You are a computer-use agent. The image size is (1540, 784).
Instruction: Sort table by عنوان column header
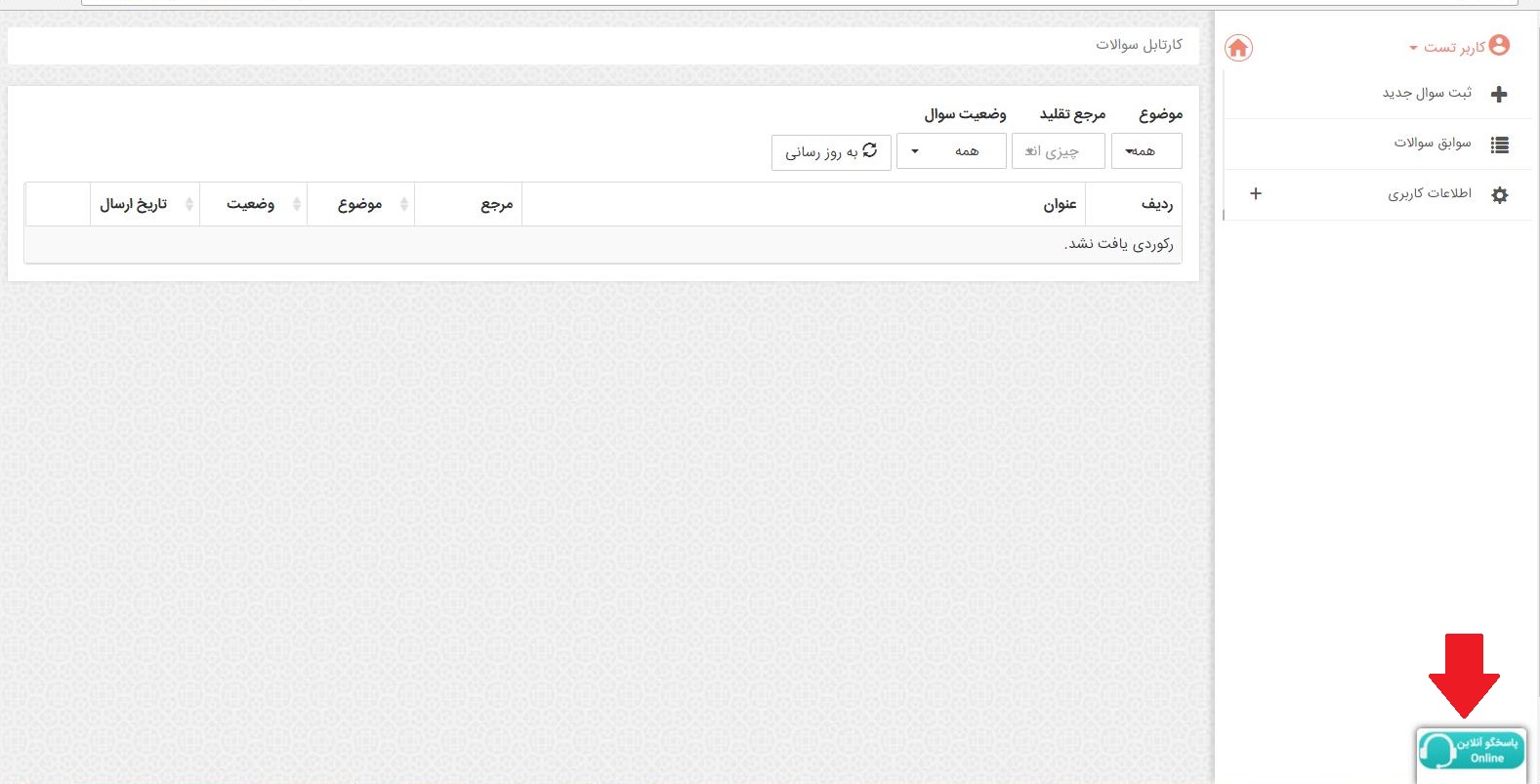click(x=1059, y=204)
